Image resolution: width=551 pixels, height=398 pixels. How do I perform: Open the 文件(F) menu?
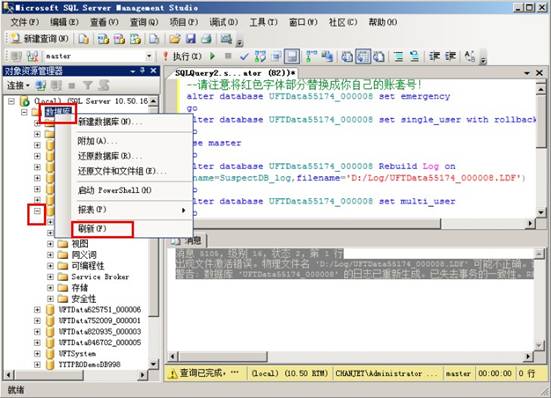click(25, 22)
